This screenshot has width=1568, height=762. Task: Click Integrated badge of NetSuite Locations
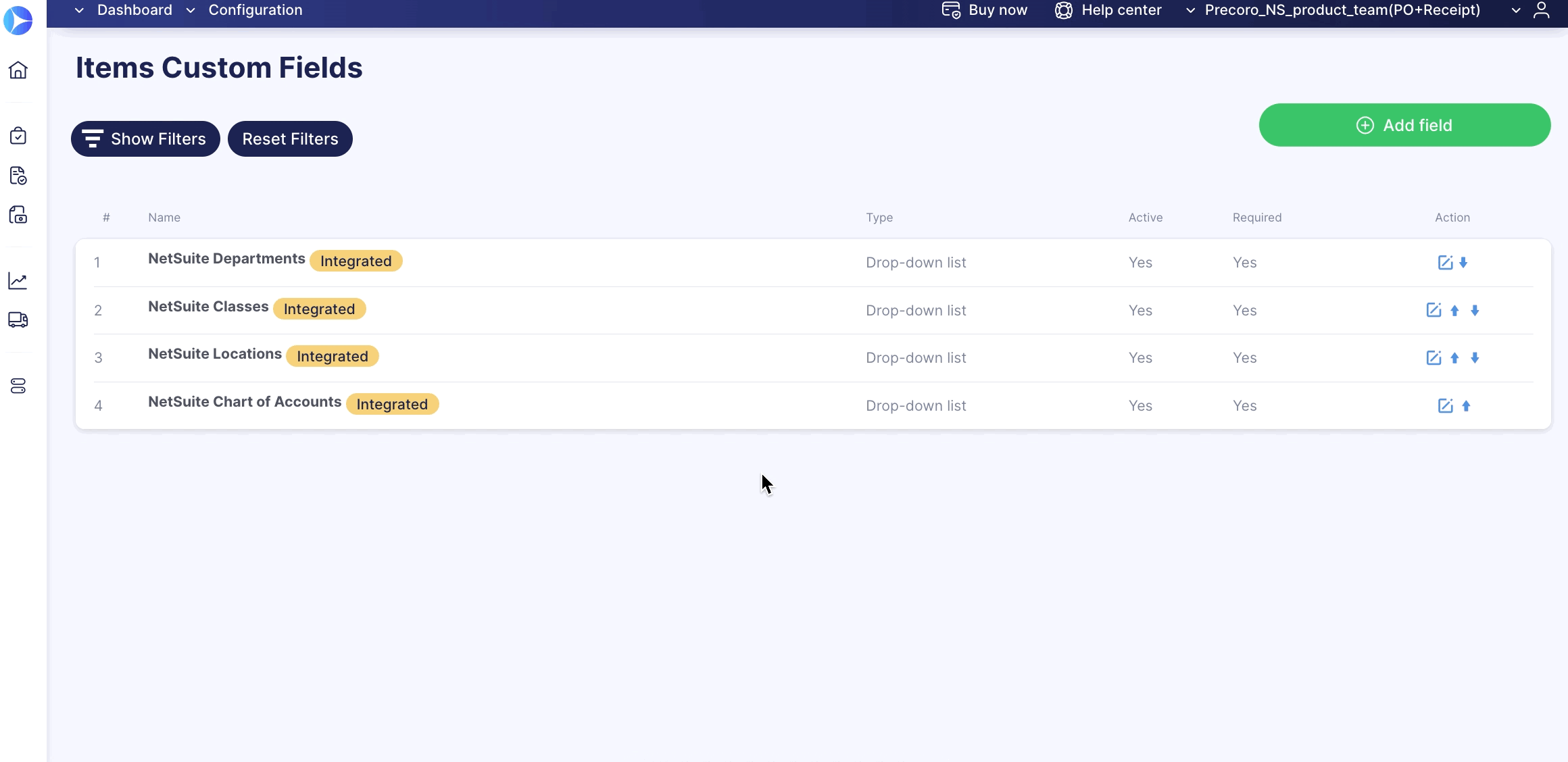pyautogui.click(x=333, y=357)
